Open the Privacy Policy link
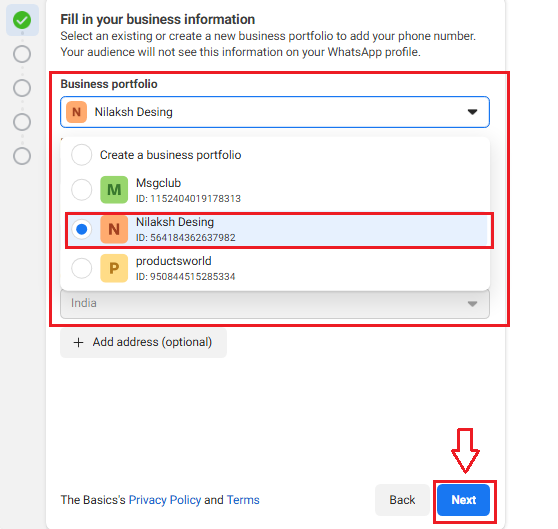The width and height of the screenshot is (558, 529). point(165,500)
